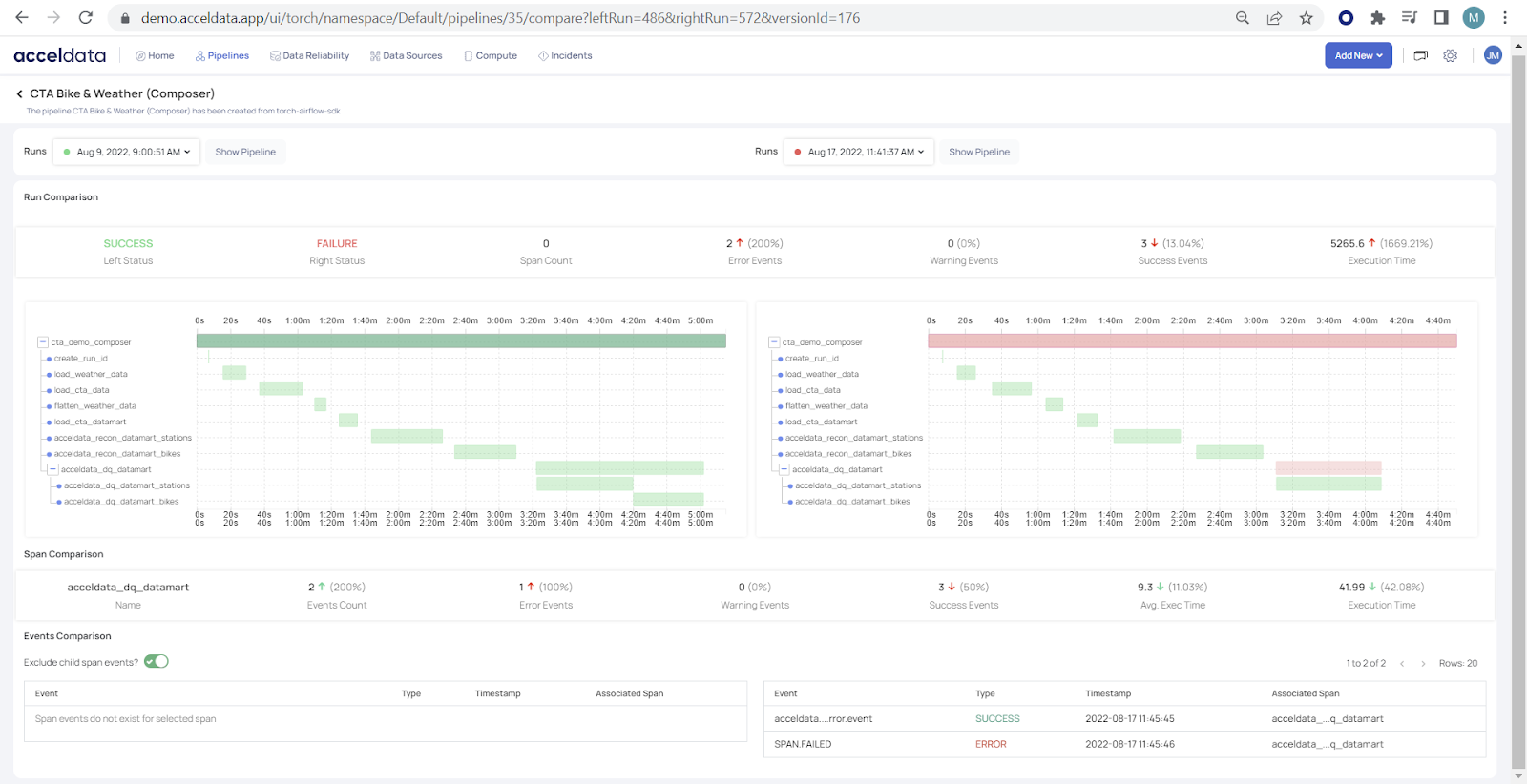Change the Rows: 20 page size

pyautogui.click(x=1458, y=663)
